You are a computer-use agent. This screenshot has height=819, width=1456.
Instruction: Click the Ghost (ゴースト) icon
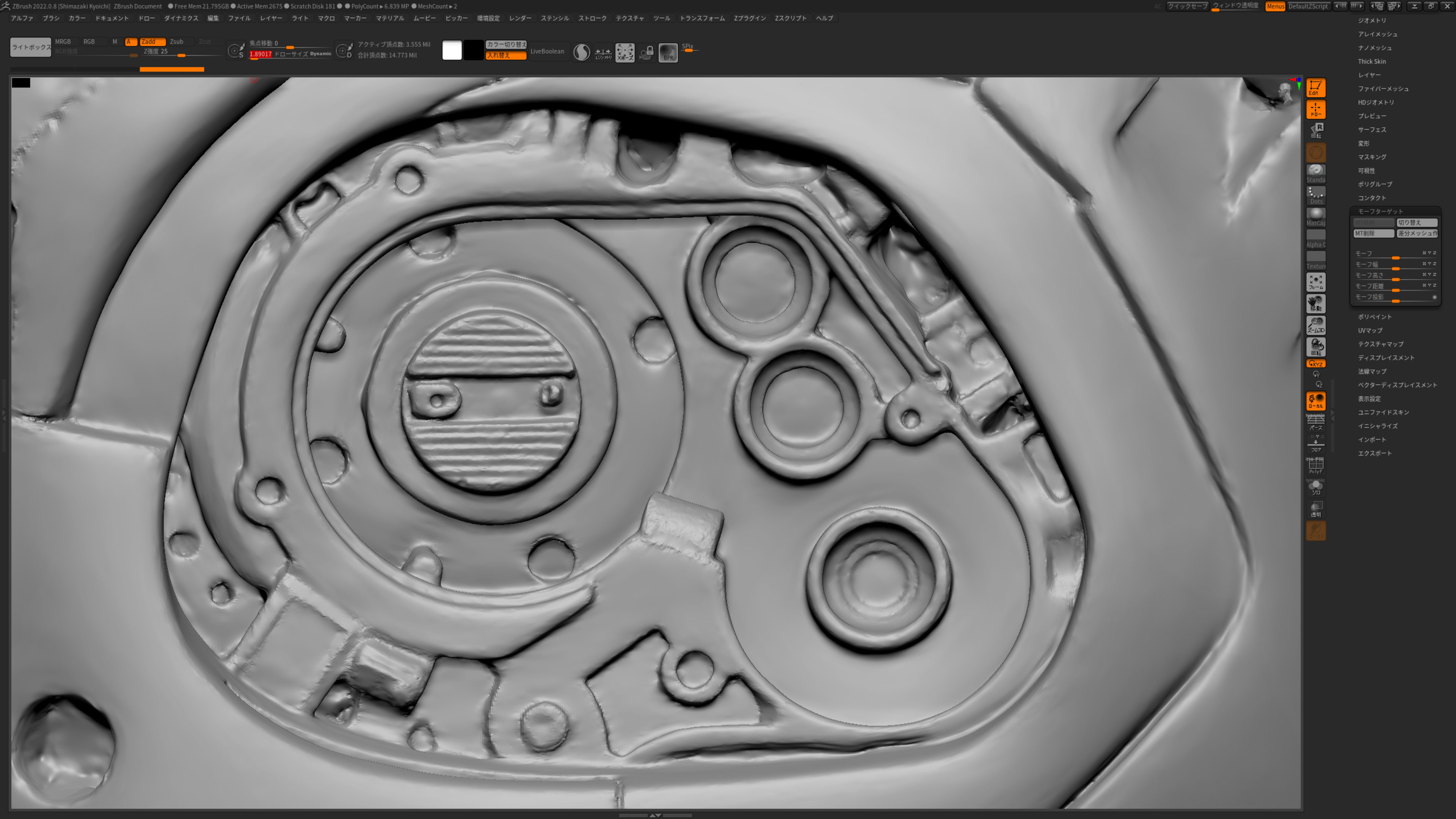[1315, 531]
